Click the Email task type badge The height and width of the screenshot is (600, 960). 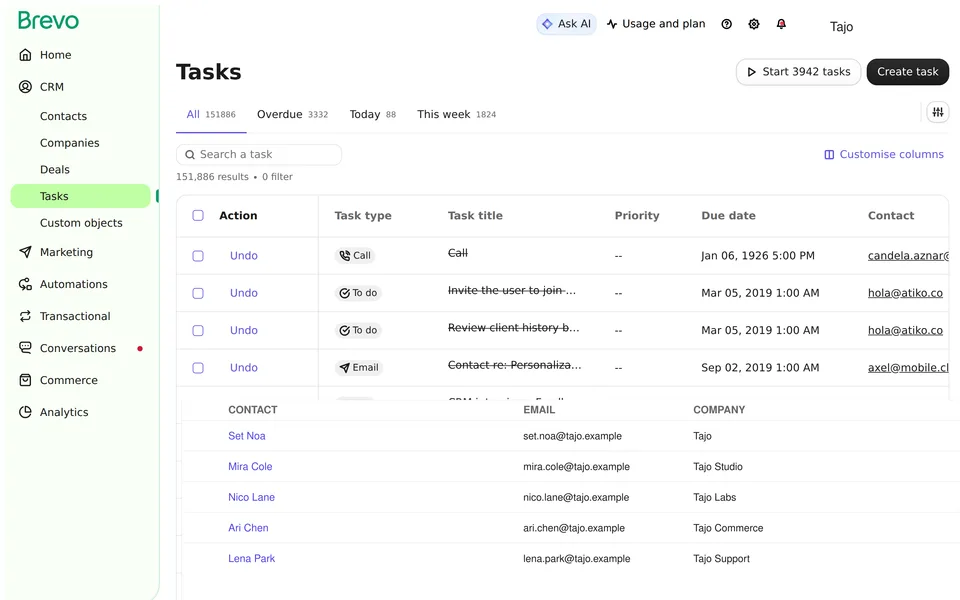[x=359, y=367]
